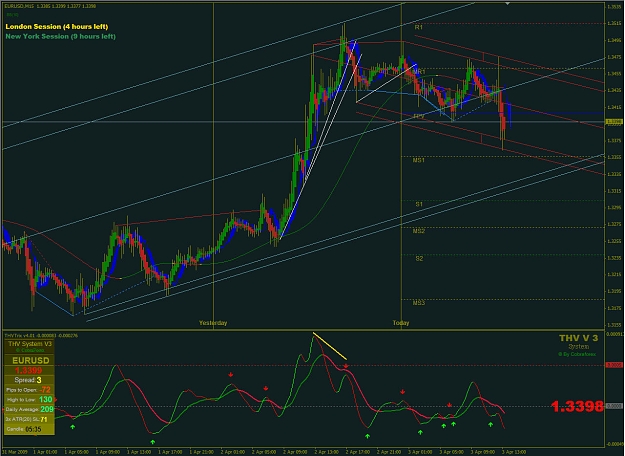Select the S2 pivot level label
The height and width of the screenshot is (456, 625).
point(419,259)
